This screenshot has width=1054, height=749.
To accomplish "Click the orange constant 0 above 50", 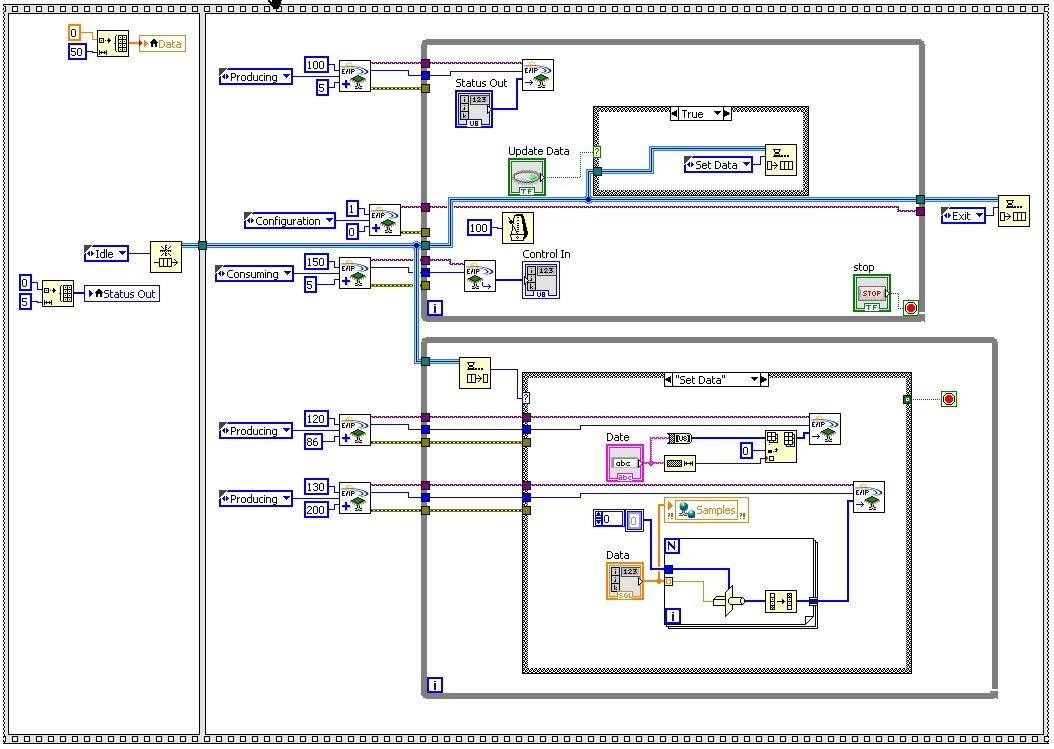I will (75, 32).
